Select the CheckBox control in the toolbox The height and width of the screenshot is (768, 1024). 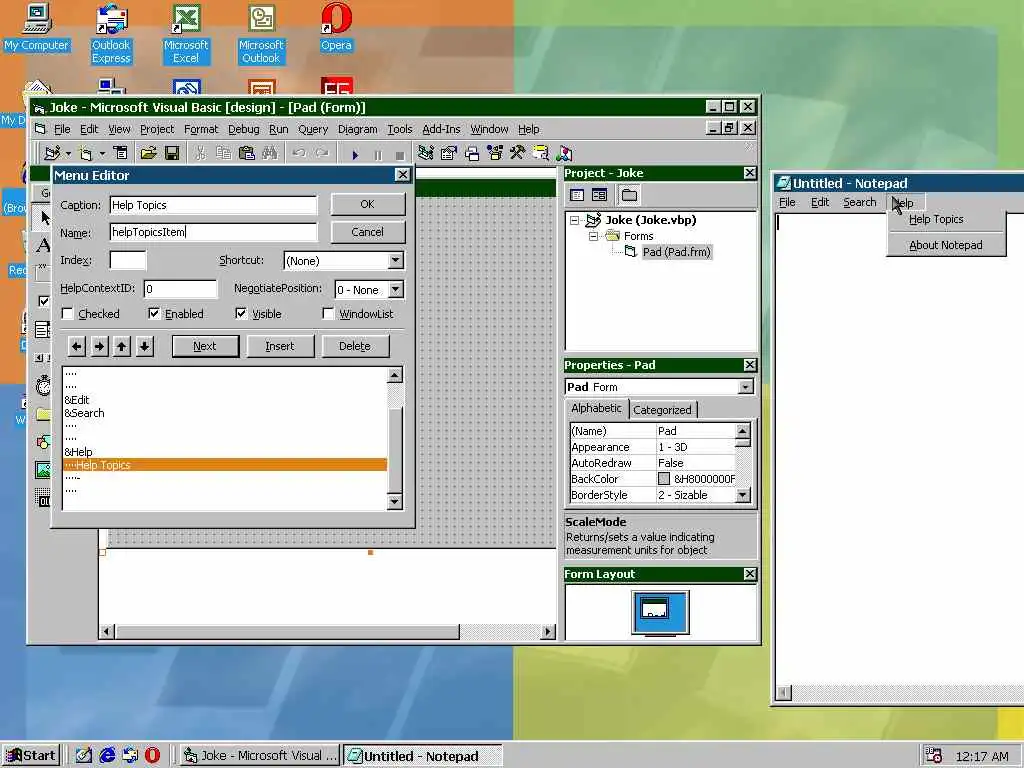tap(43, 301)
